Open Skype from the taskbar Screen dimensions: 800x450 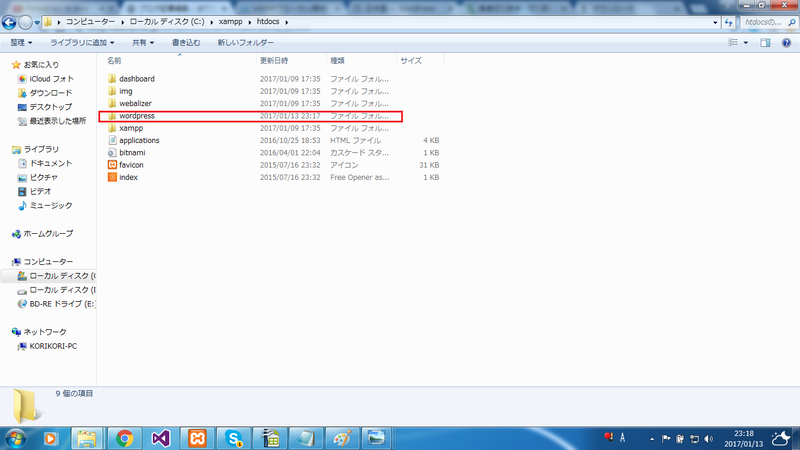[233, 438]
